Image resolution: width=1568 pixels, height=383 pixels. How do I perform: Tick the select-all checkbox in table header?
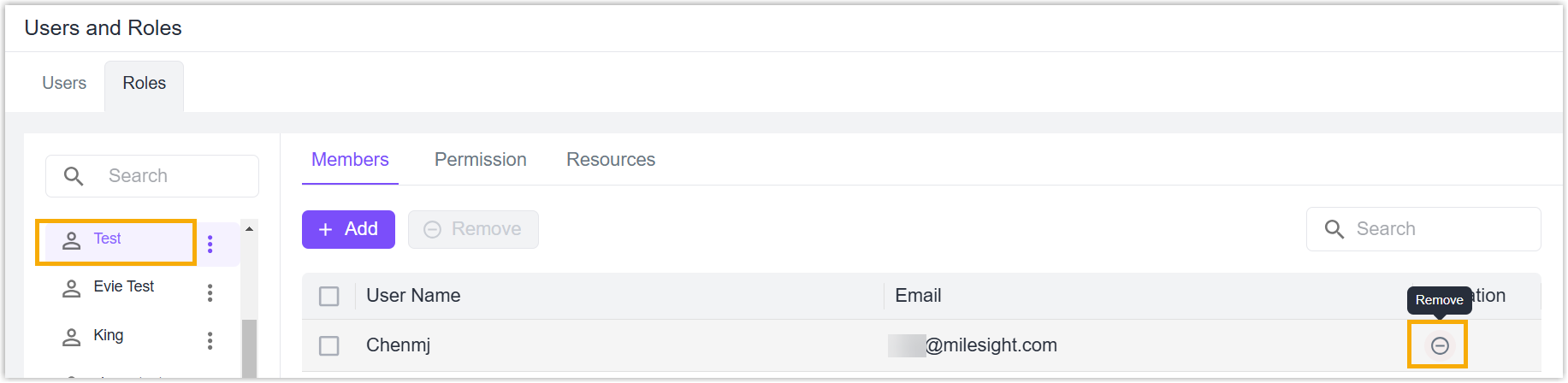(329, 297)
